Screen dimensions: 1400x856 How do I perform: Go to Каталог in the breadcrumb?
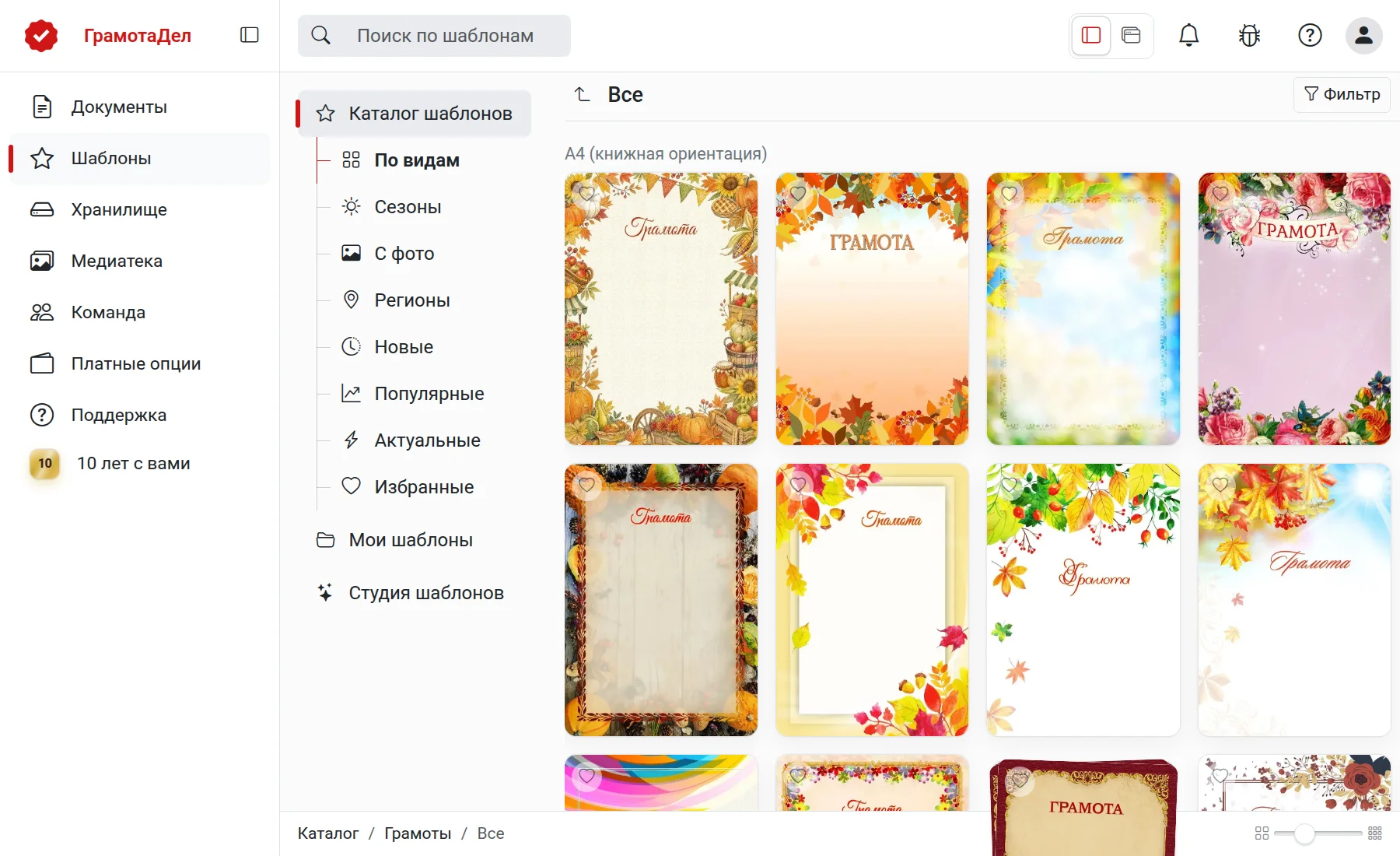click(x=328, y=833)
